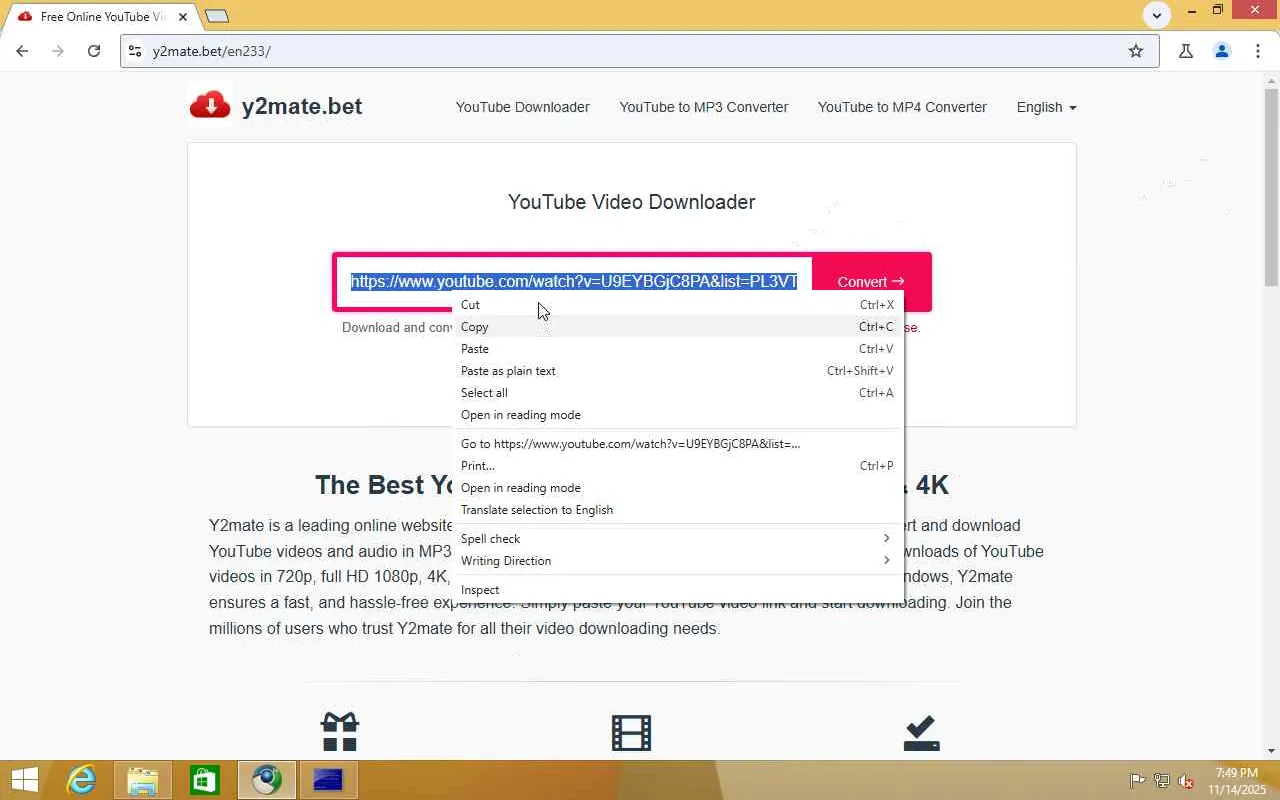
Task: Go to YouTube to MP3 Converter
Action: click(703, 107)
